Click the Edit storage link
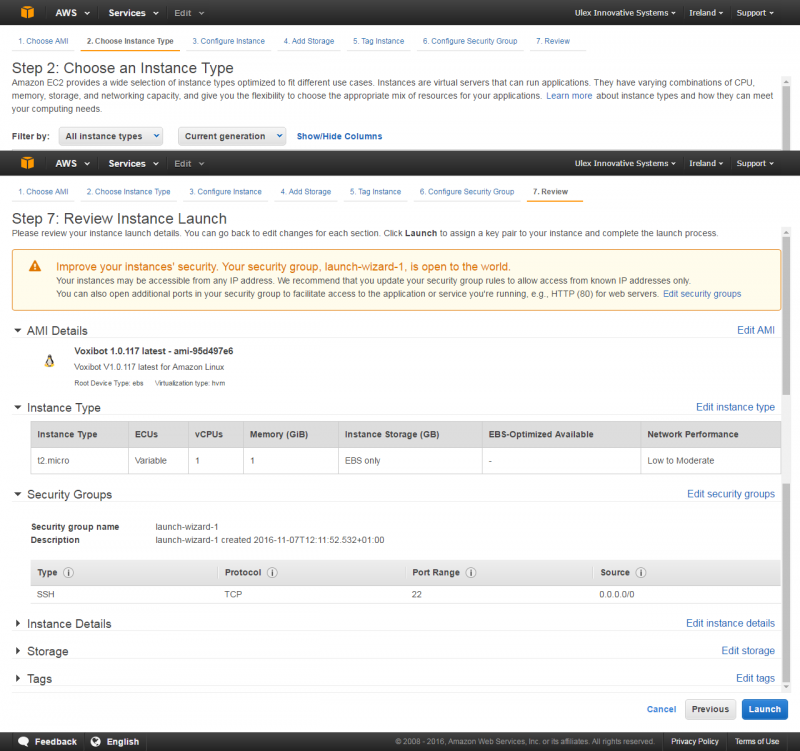The image size is (800, 751). (748, 650)
